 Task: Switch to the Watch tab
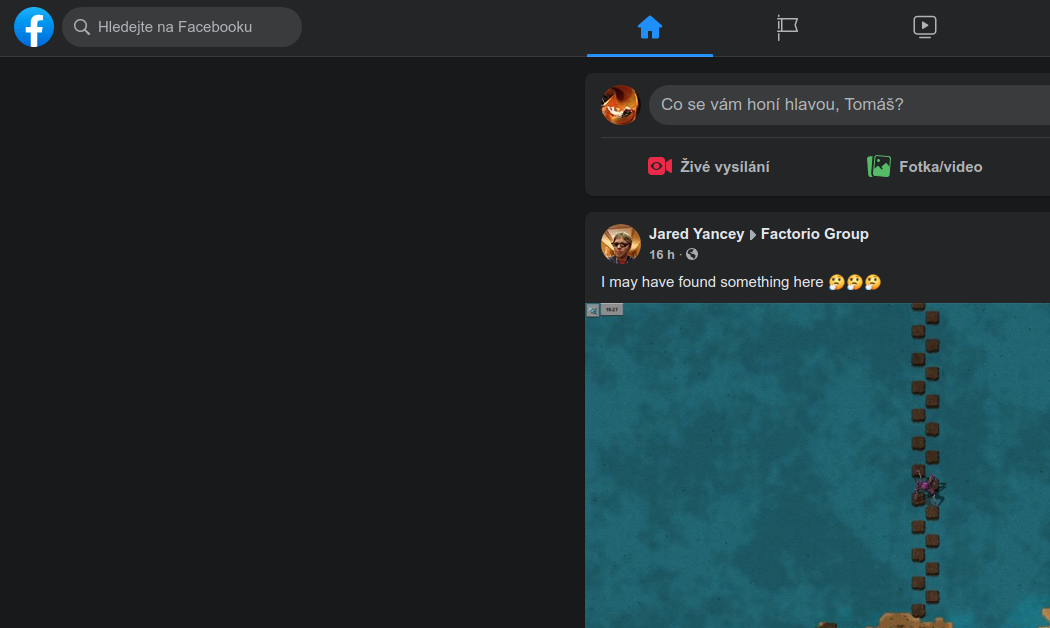click(925, 27)
